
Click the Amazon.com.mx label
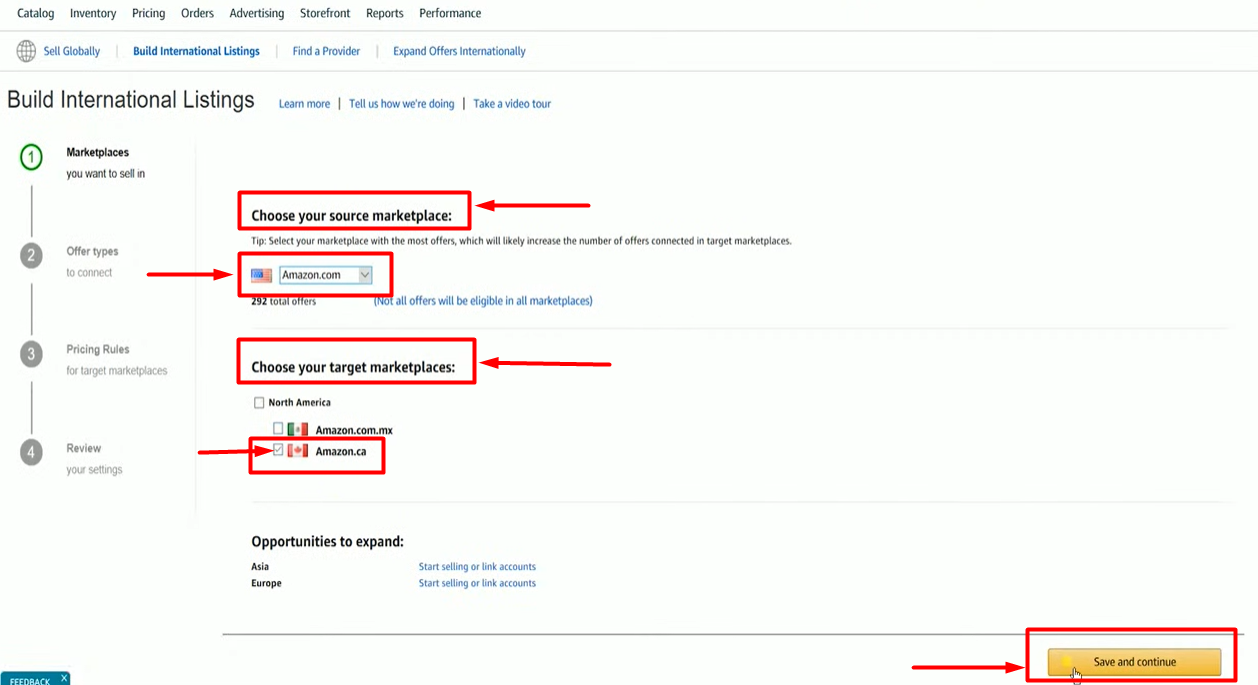[x=354, y=430]
